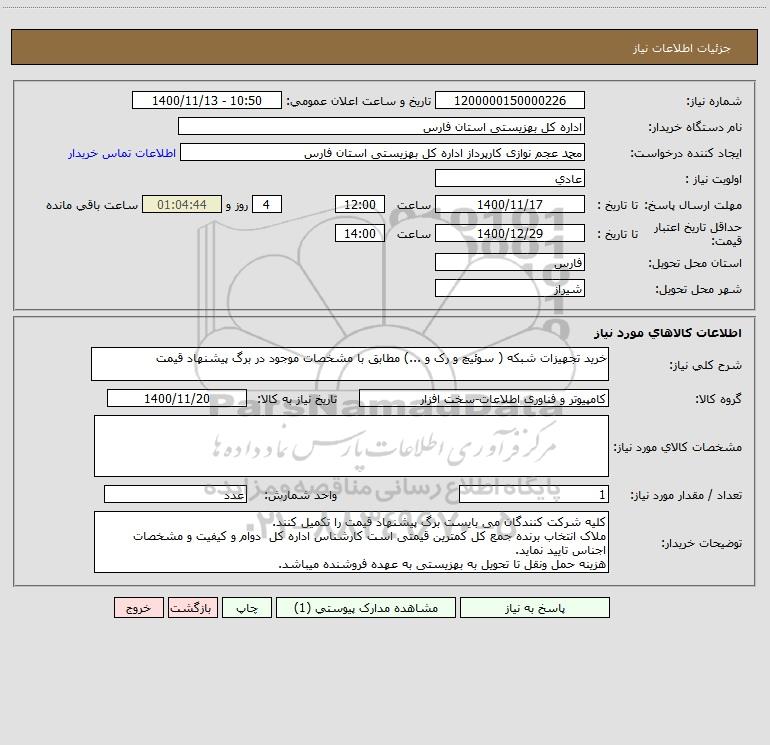Click the remaining days field showing 4
770x745 pixels.
267,204
